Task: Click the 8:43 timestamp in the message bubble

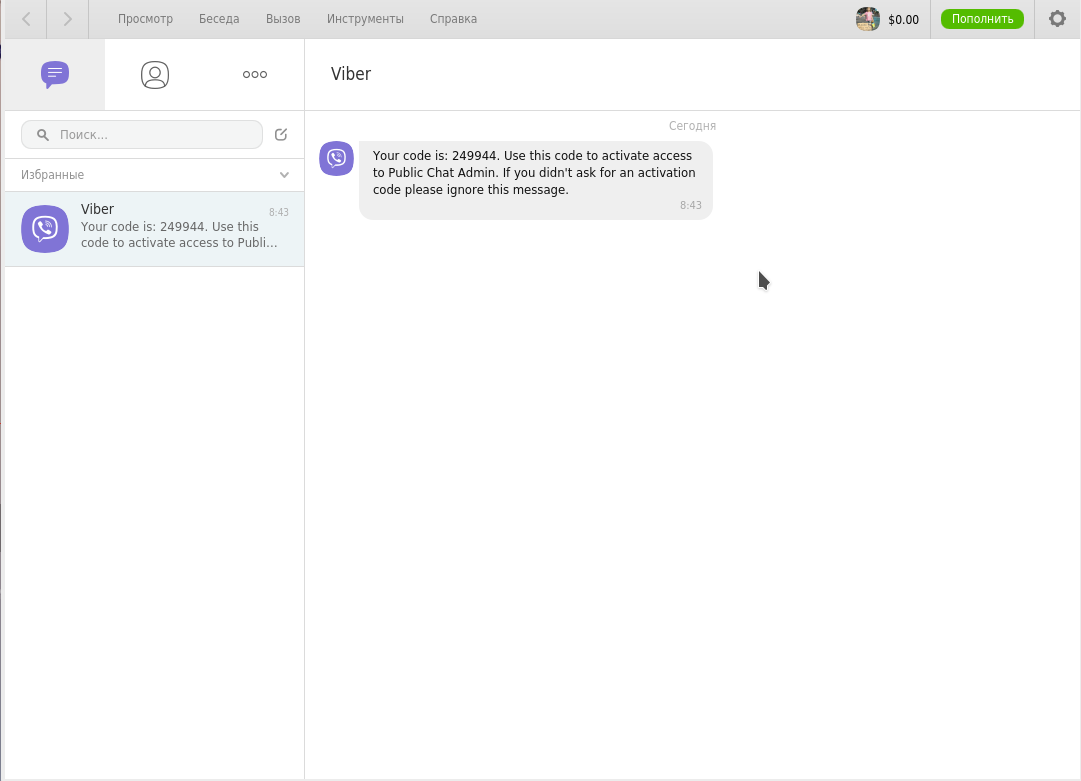Action: point(691,205)
